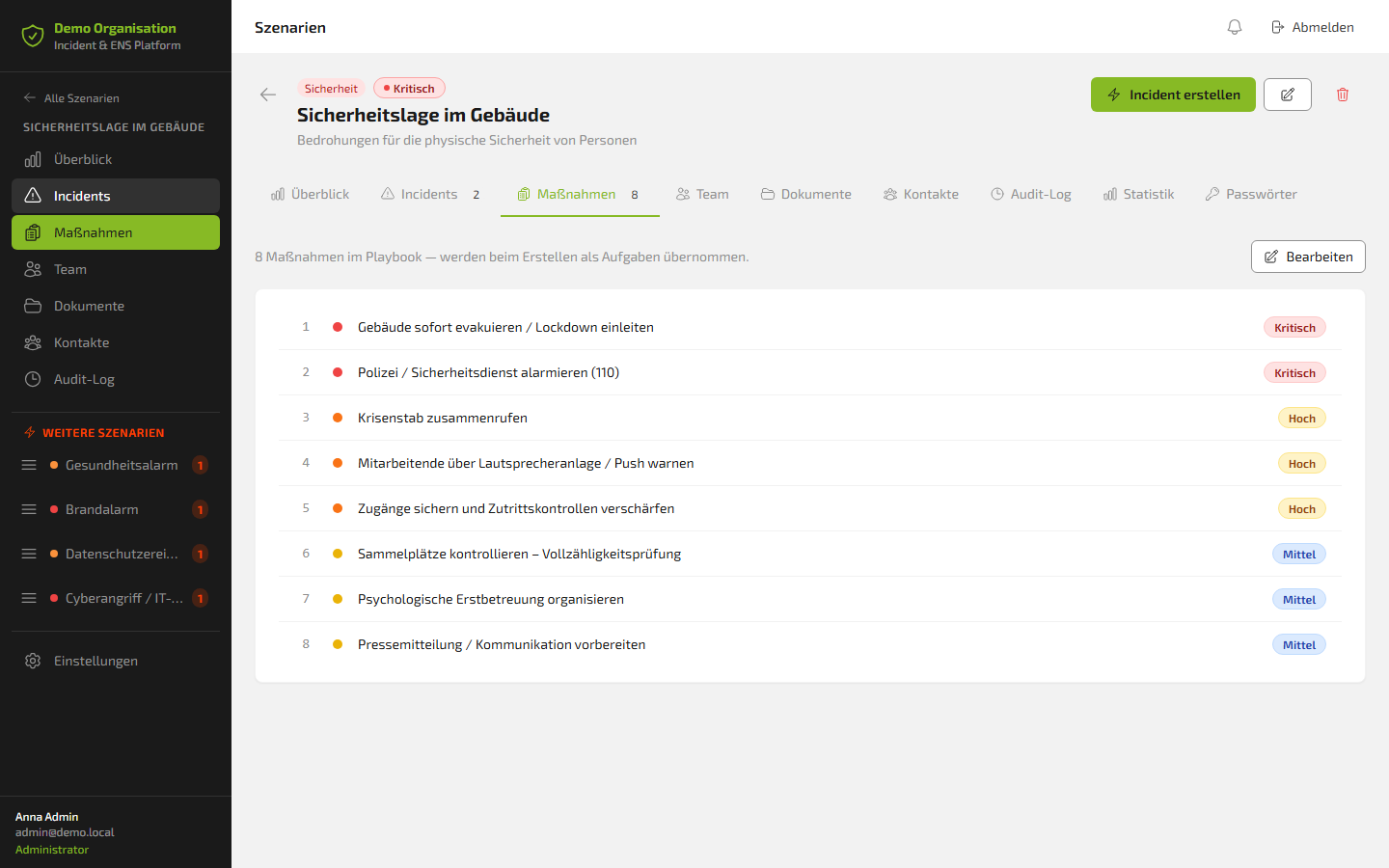The height and width of the screenshot is (868, 1389).
Task: Click measure 'Gebäude sofort evakuieren / Lockdown einleiten'
Action: tap(810, 327)
